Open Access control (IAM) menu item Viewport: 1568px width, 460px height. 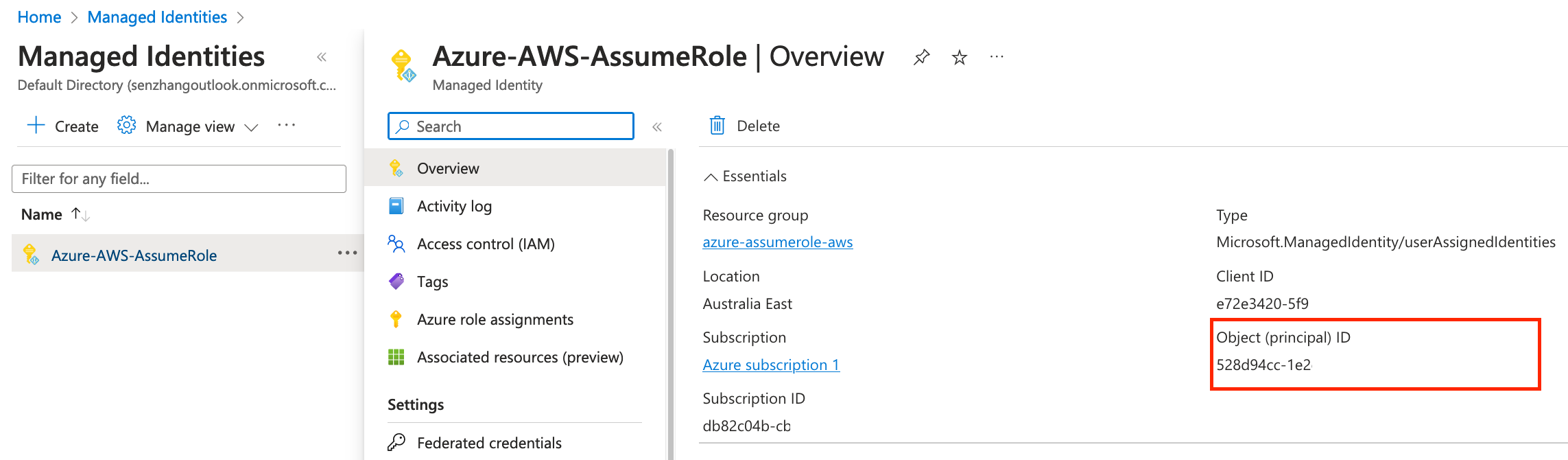coord(485,244)
